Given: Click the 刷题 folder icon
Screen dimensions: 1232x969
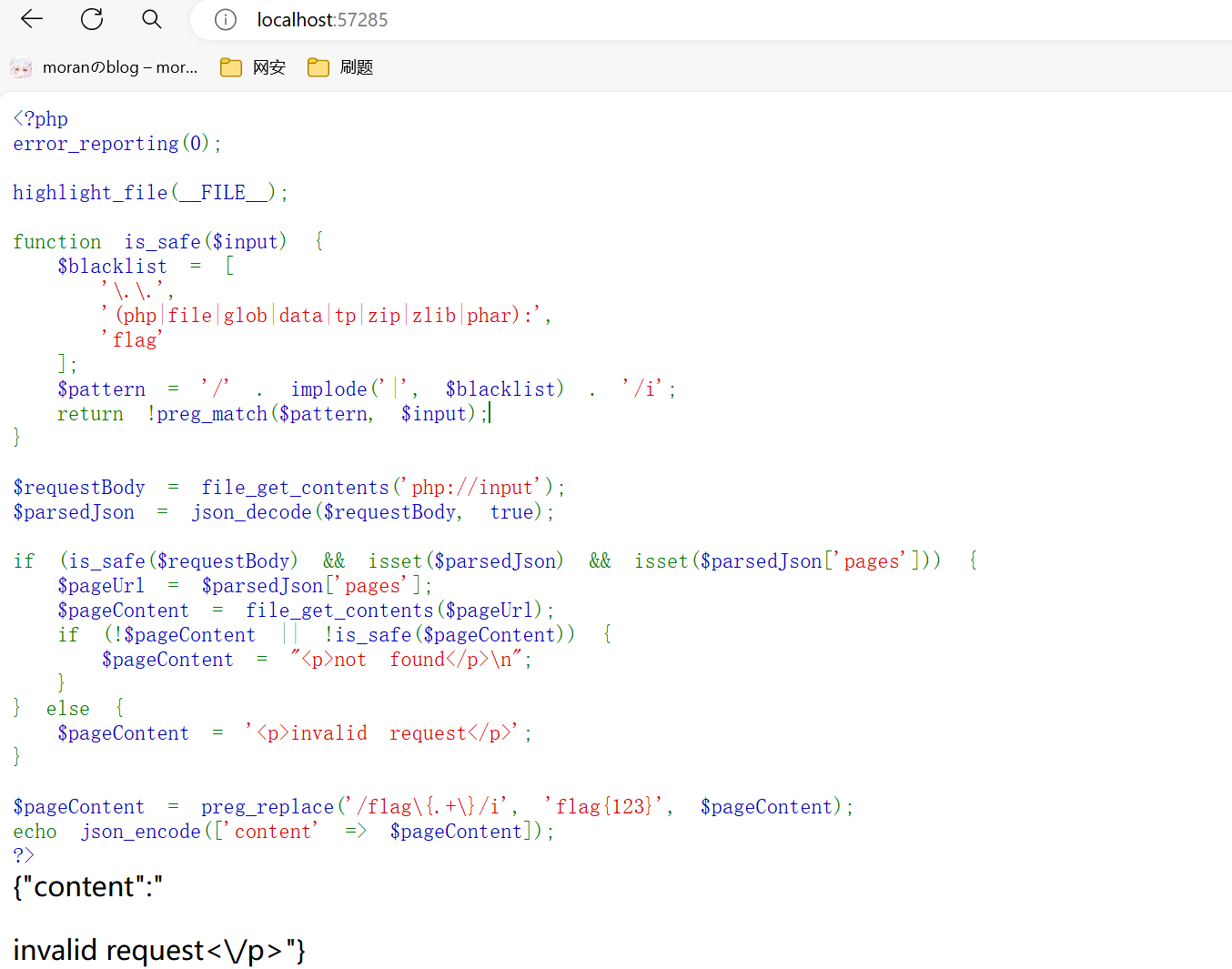Looking at the screenshot, I should [318, 67].
